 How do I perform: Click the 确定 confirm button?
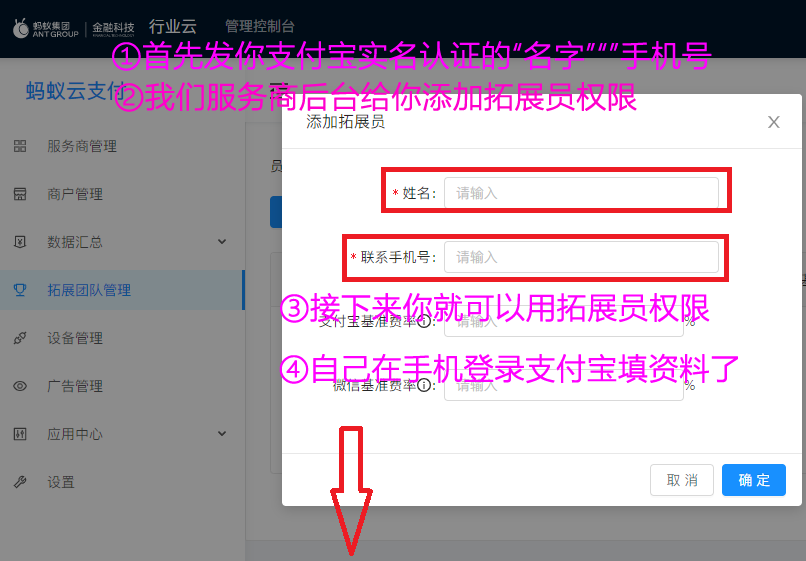point(754,480)
